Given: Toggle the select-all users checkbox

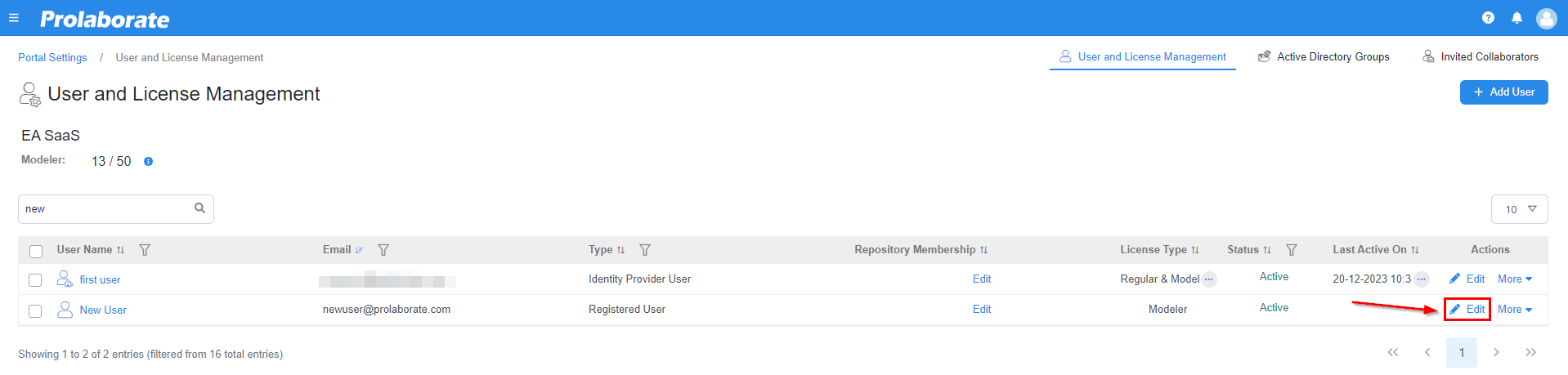Looking at the screenshot, I should pos(36,251).
